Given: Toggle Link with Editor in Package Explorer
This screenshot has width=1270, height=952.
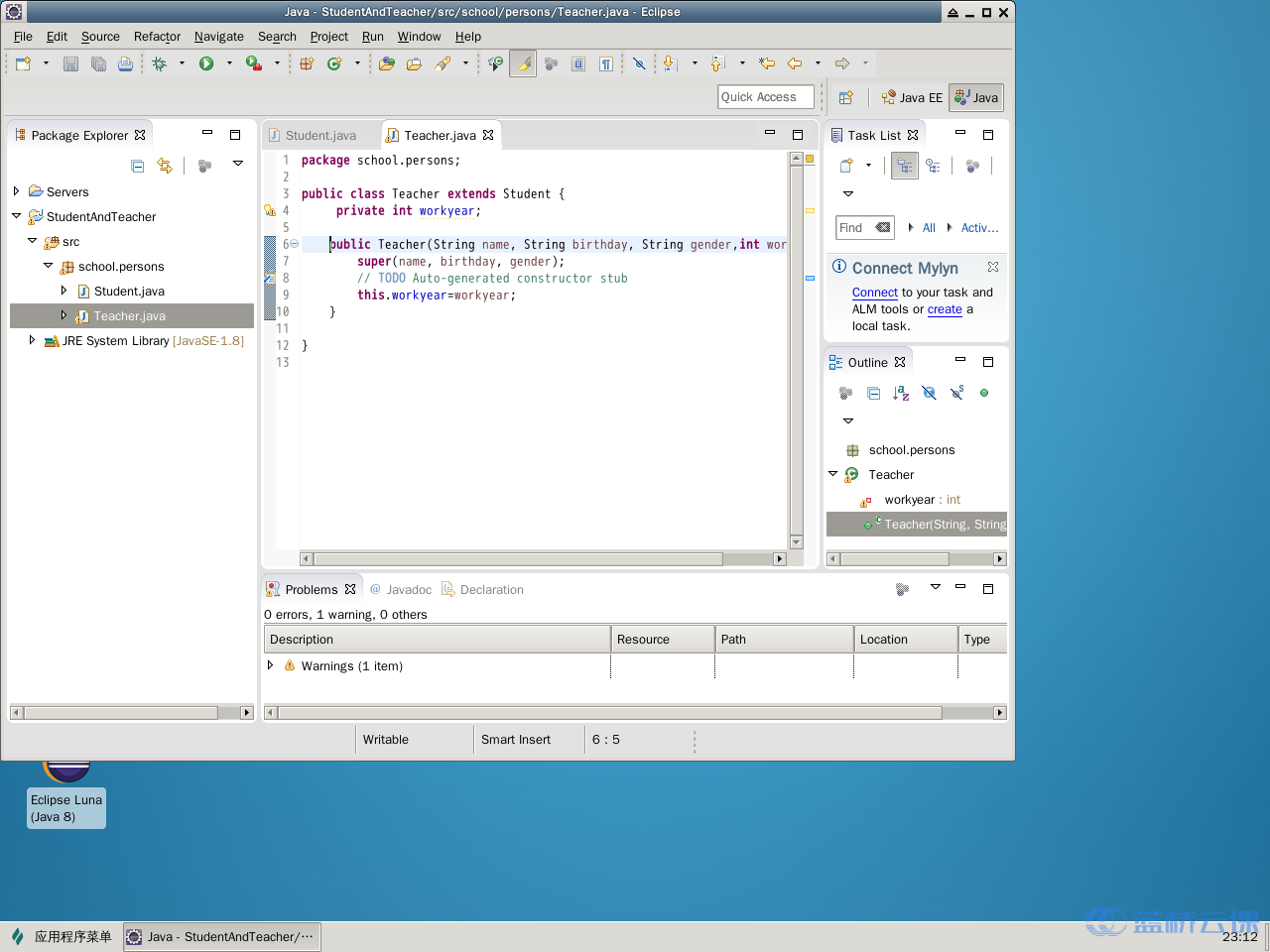Looking at the screenshot, I should 165,166.
